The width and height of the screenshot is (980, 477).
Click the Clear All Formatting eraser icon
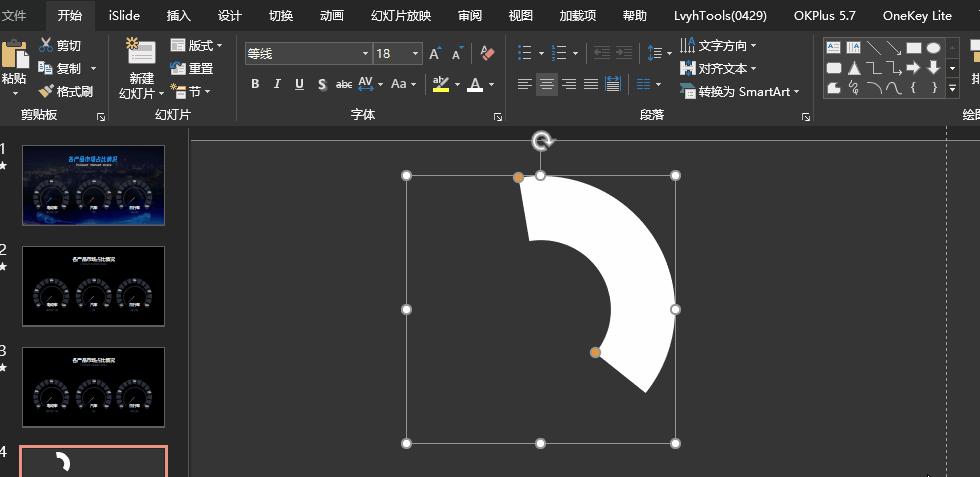coord(487,53)
